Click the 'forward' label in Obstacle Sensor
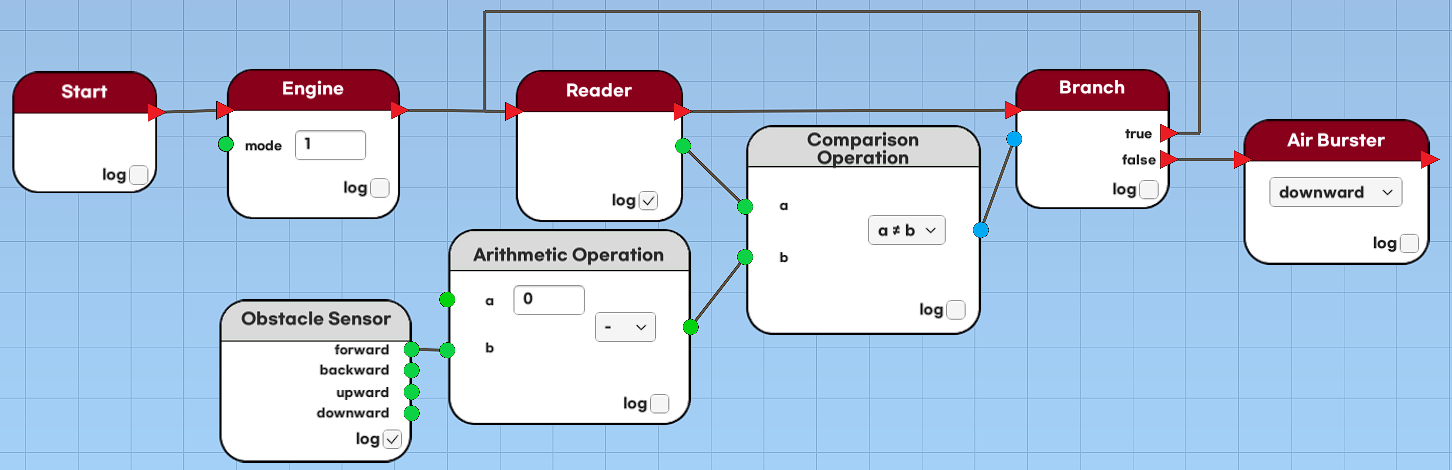Screen dimensions: 1452x470 [361, 350]
